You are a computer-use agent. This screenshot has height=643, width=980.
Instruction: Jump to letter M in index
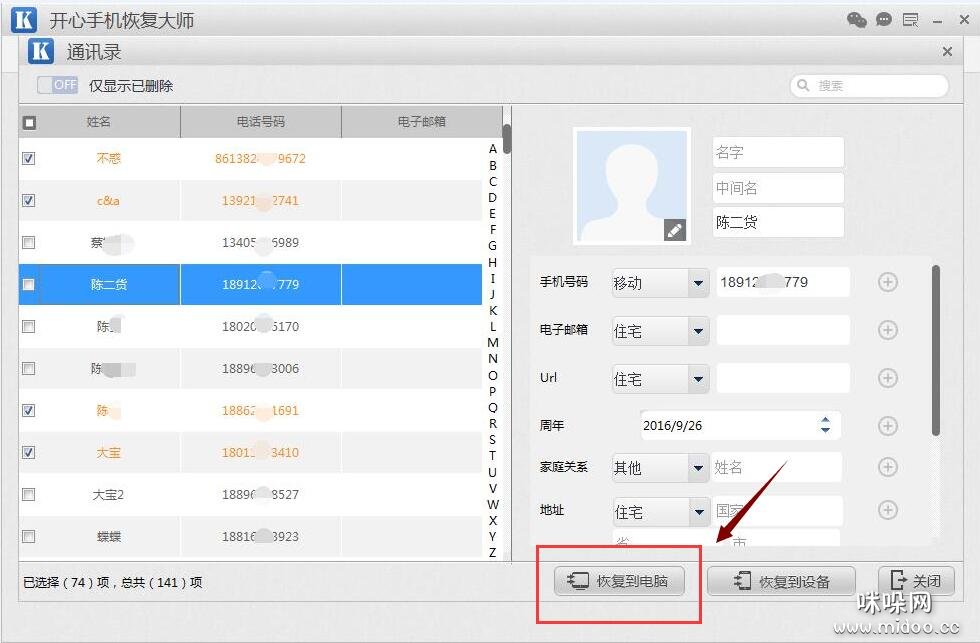492,342
